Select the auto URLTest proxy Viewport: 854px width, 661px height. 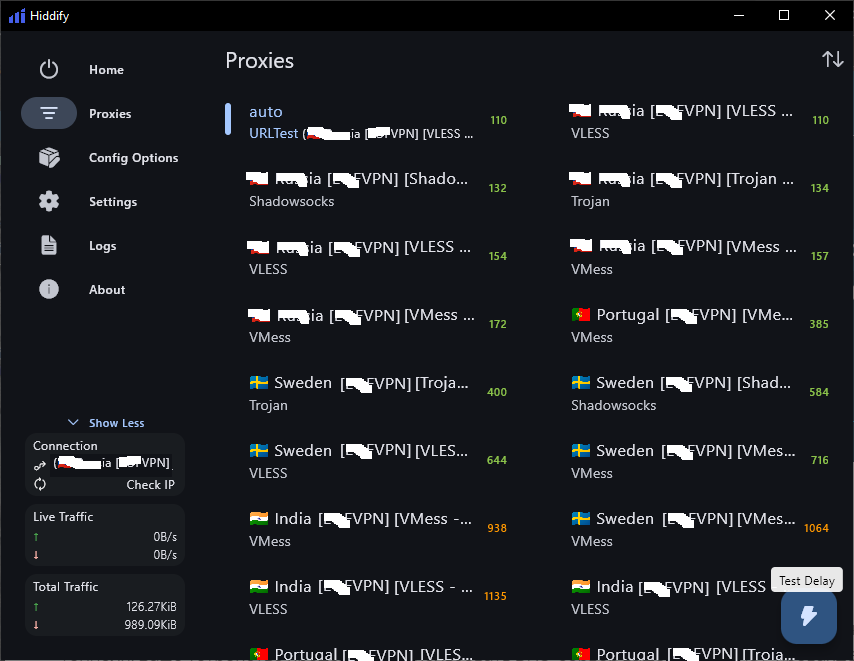368,121
